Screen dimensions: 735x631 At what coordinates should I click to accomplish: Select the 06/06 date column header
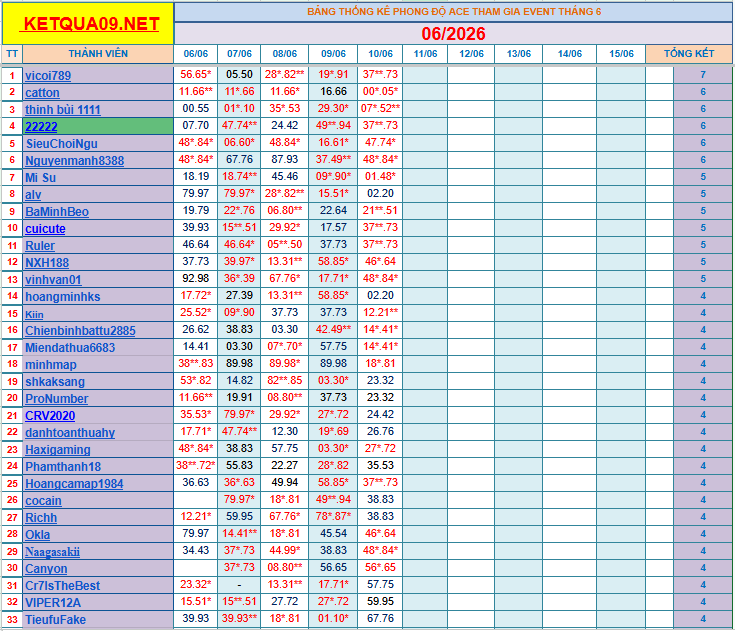pos(195,53)
